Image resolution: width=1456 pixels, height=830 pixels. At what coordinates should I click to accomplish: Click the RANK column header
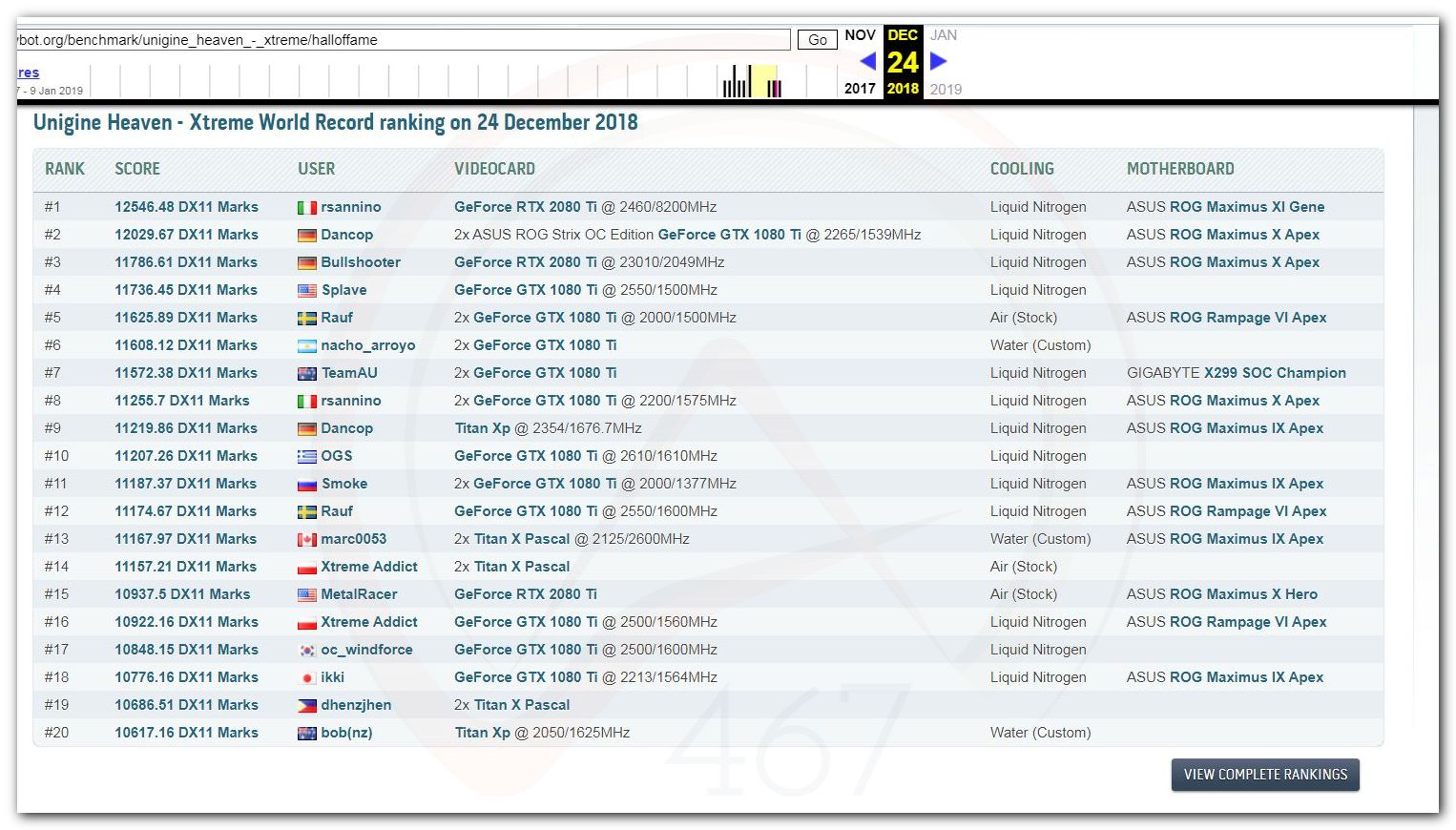(x=65, y=169)
